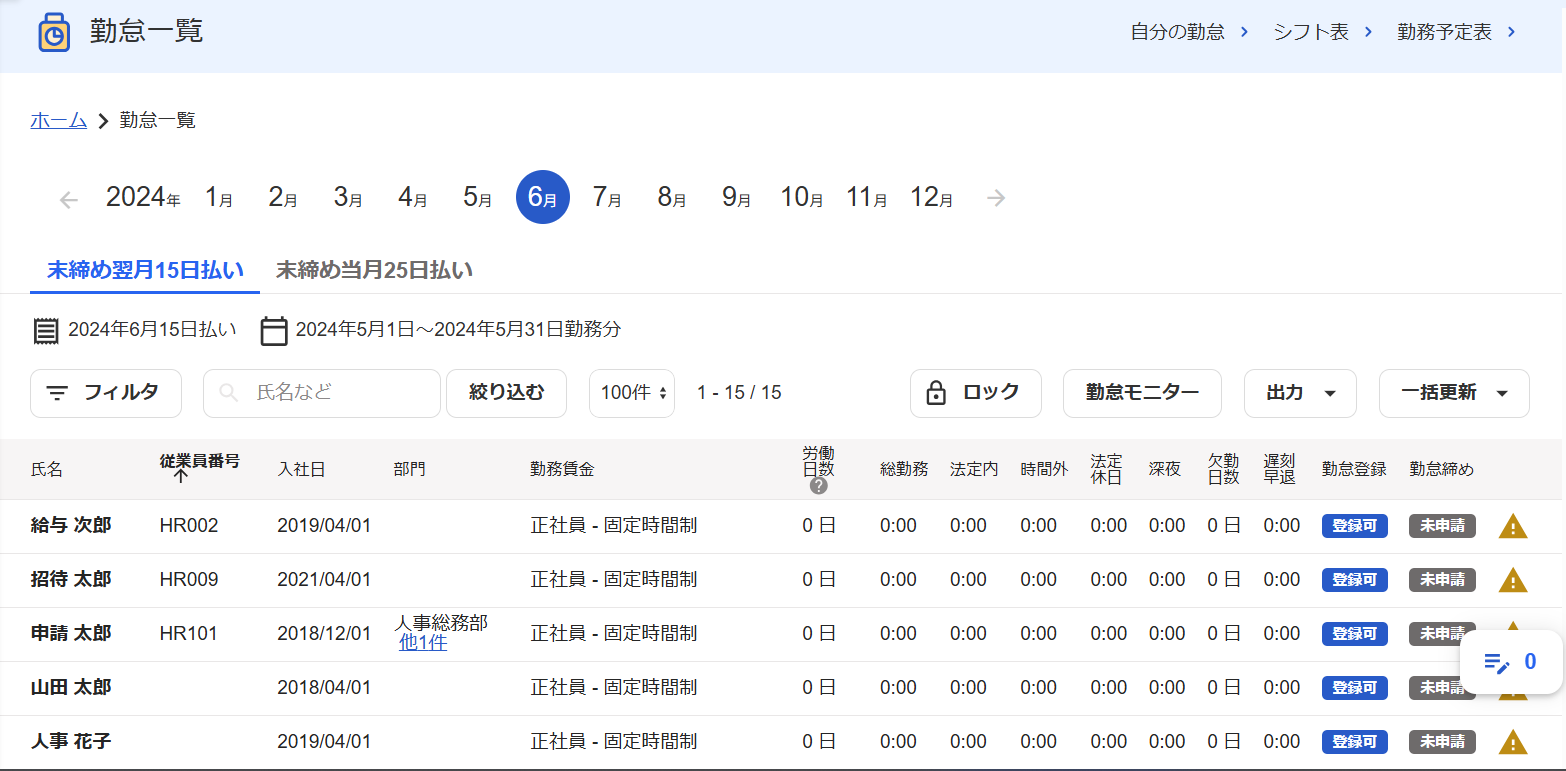Viewport: 1566px width, 771px height.
Task: Go to ホーム breadcrumb link
Action: [59, 121]
